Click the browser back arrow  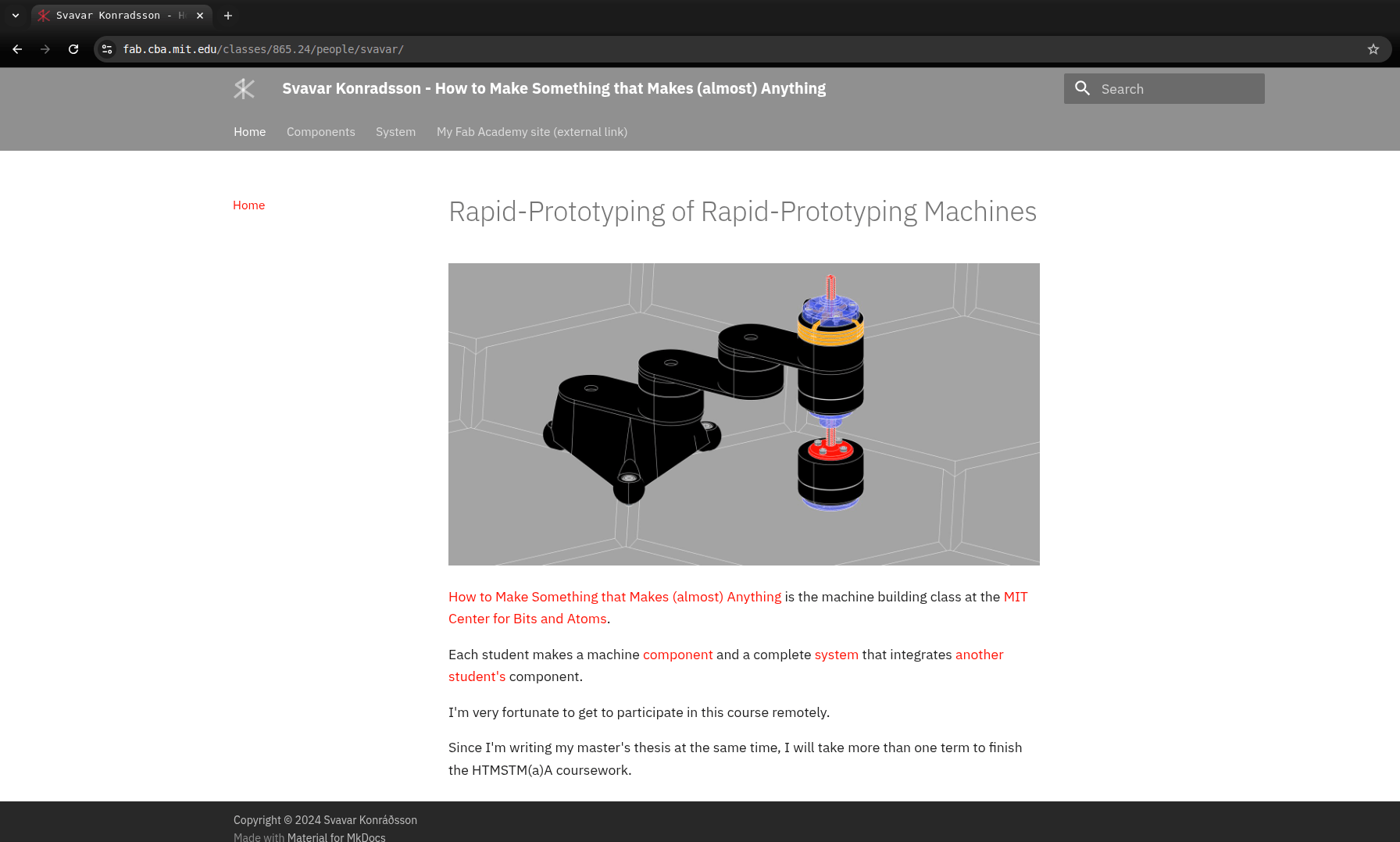(x=17, y=49)
